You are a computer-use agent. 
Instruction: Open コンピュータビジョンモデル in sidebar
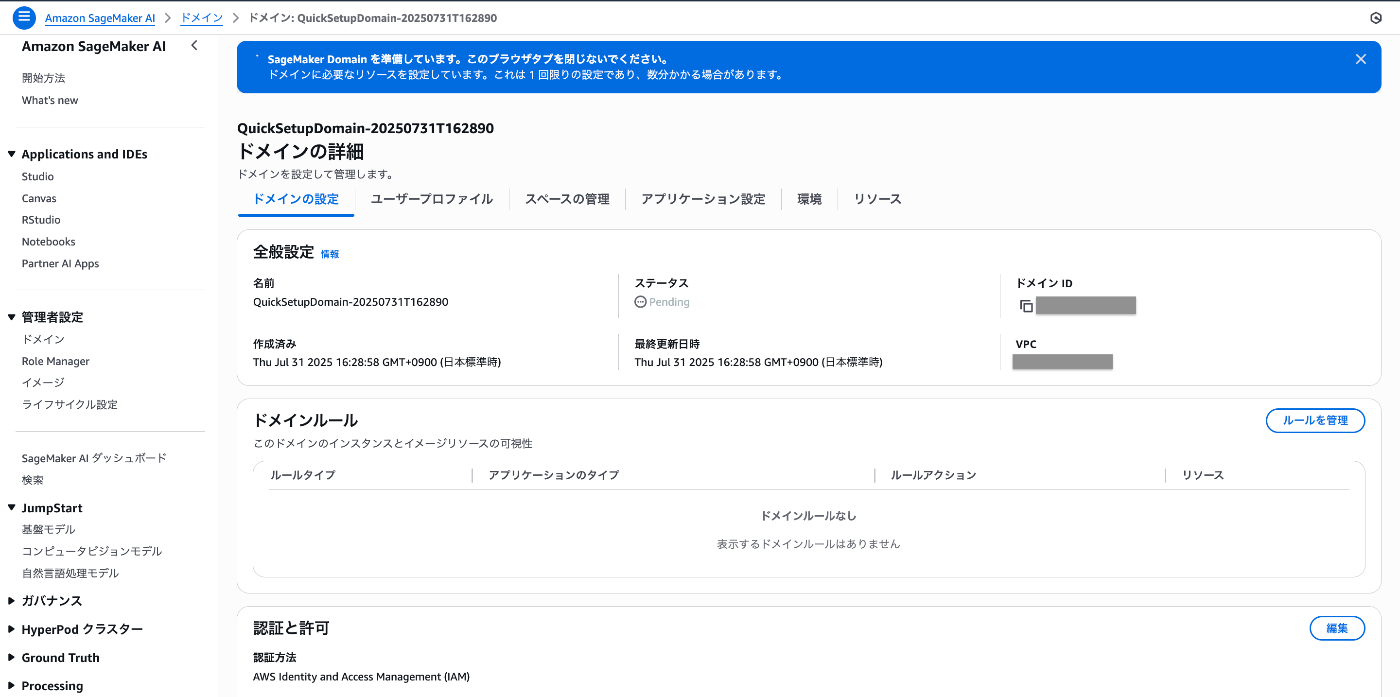(x=92, y=552)
